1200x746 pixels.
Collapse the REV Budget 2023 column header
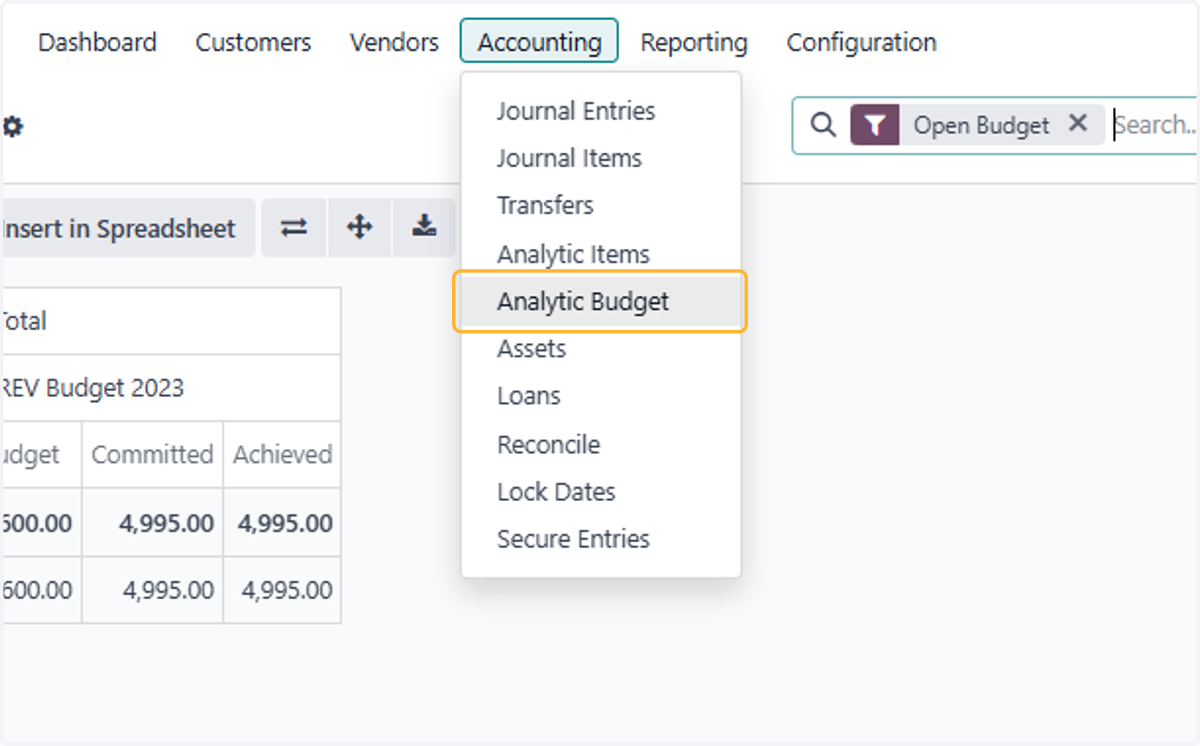(x=170, y=388)
